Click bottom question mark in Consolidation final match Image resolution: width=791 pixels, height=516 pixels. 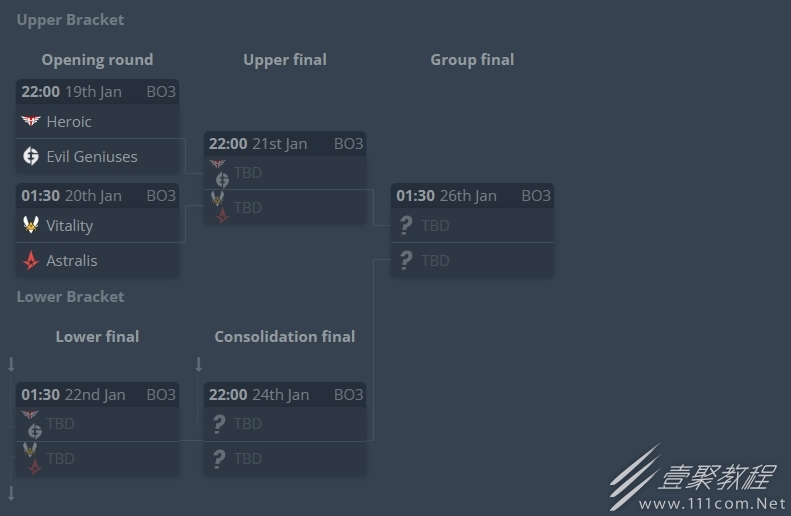218,458
